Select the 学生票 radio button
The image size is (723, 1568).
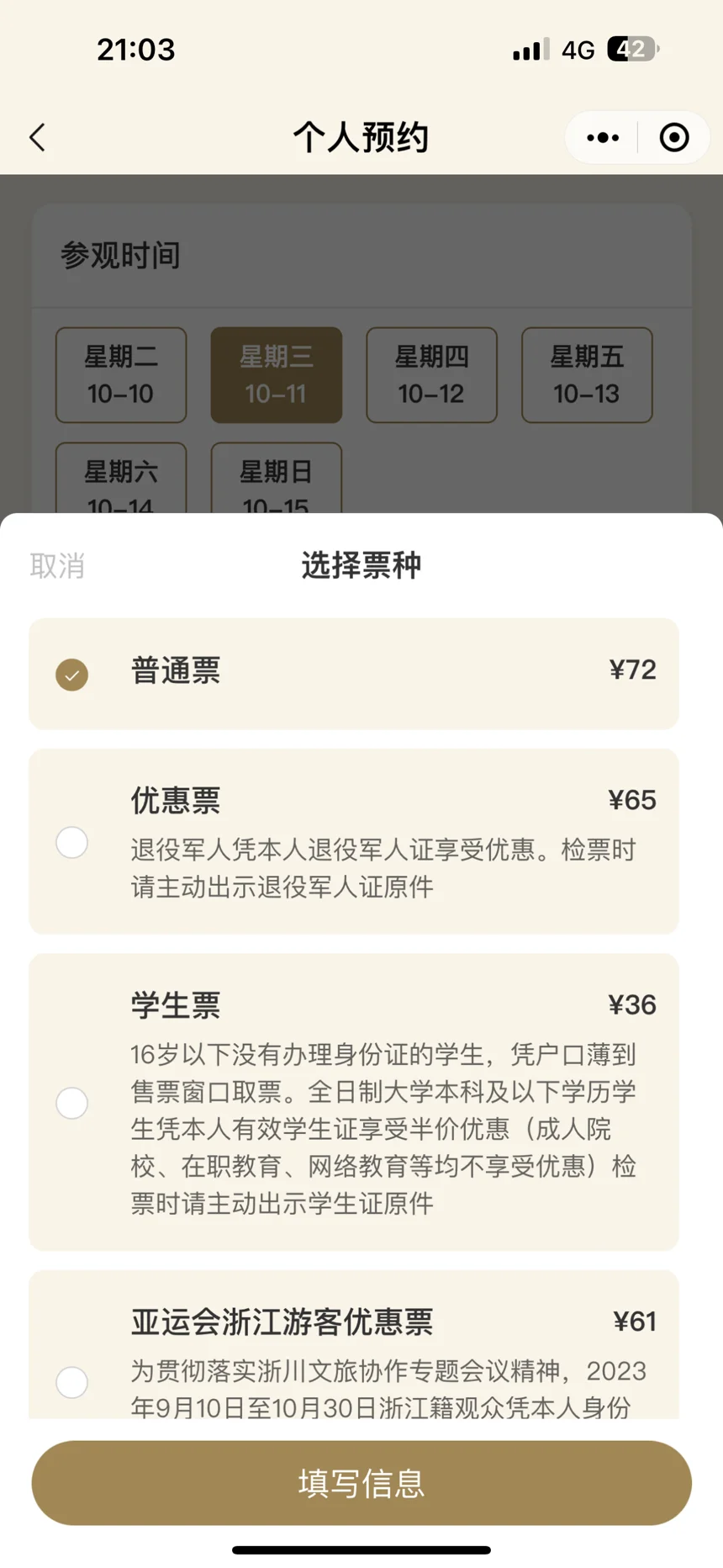click(72, 1103)
